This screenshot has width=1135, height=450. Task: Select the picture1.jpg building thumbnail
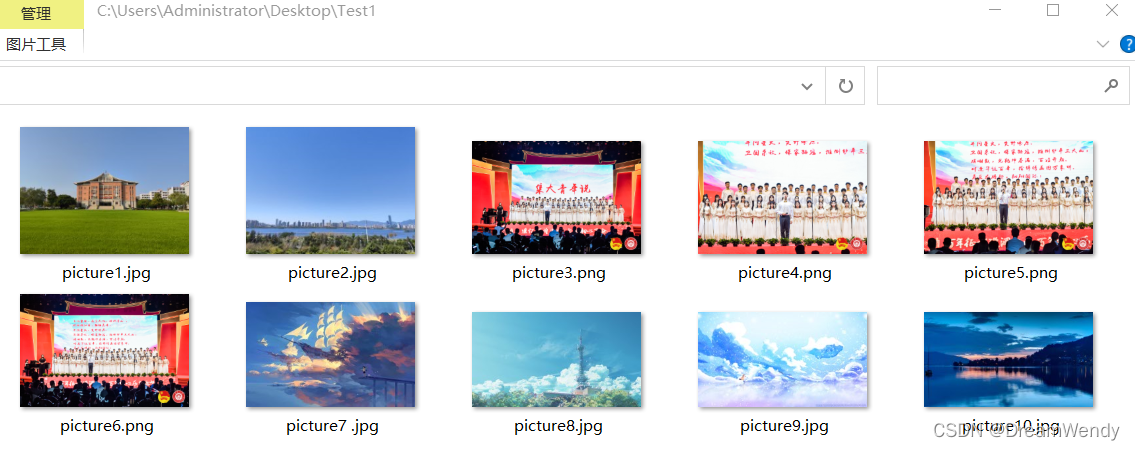point(104,190)
